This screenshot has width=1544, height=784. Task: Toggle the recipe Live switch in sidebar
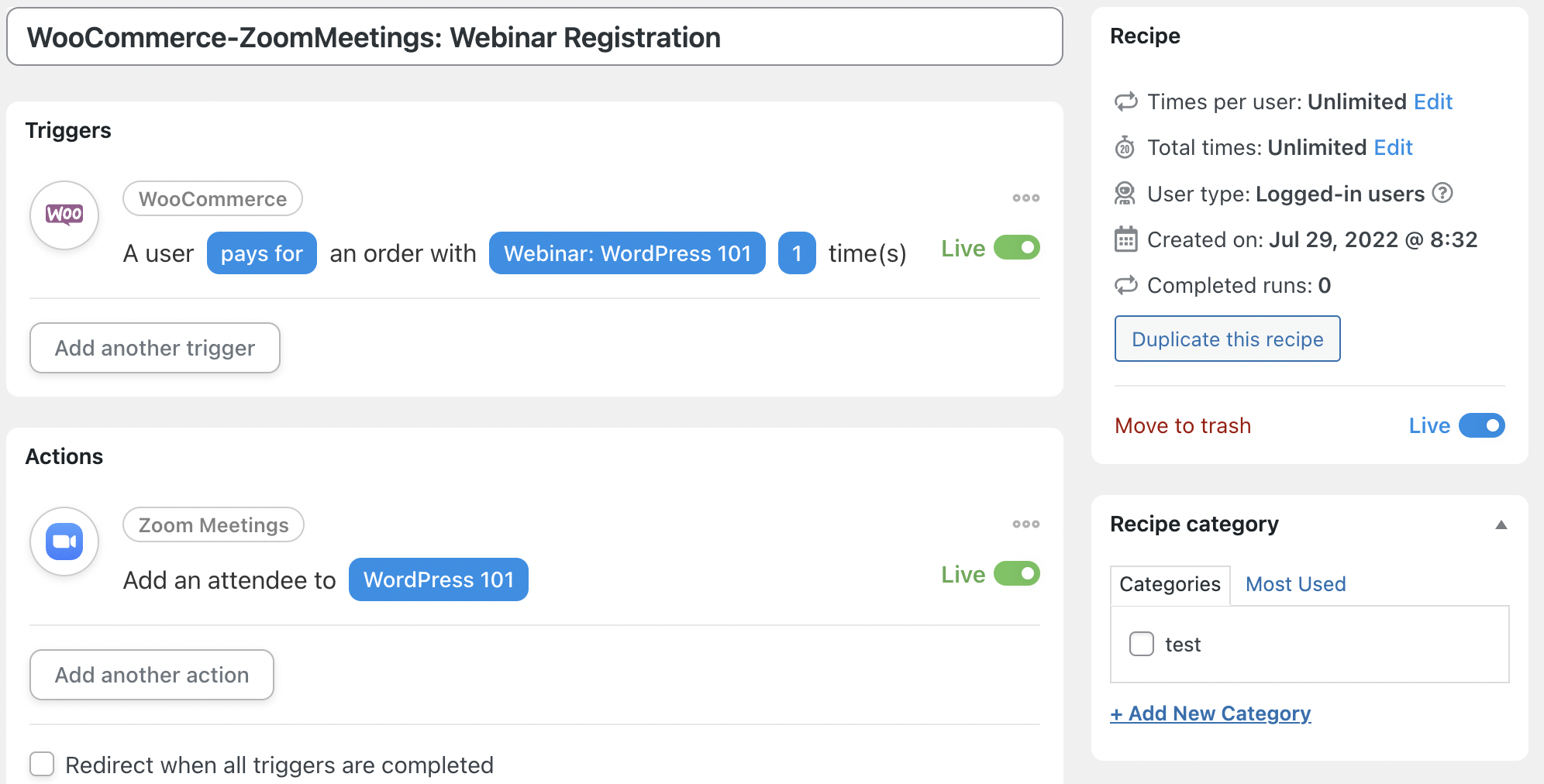coord(1482,425)
